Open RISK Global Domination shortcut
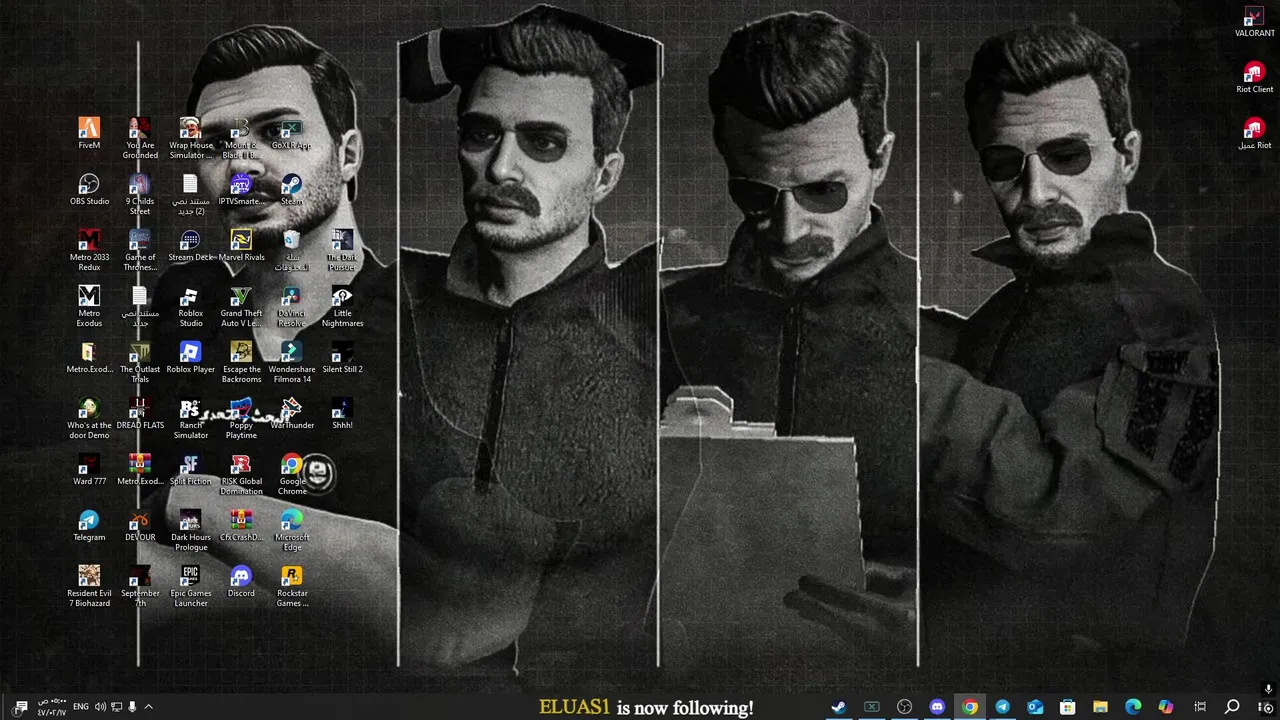 pyautogui.click(x=241, y=475)
